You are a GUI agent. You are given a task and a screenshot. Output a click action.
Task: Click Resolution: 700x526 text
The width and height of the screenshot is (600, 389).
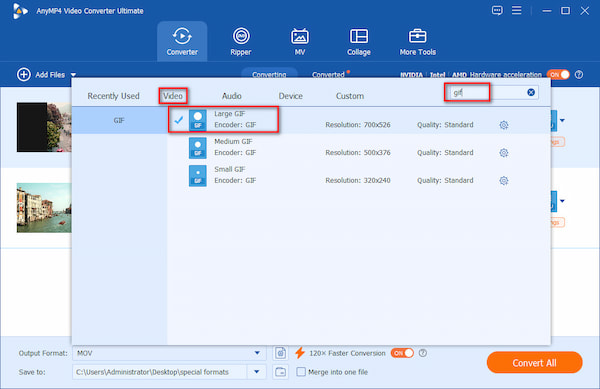(x=358, y=125)
